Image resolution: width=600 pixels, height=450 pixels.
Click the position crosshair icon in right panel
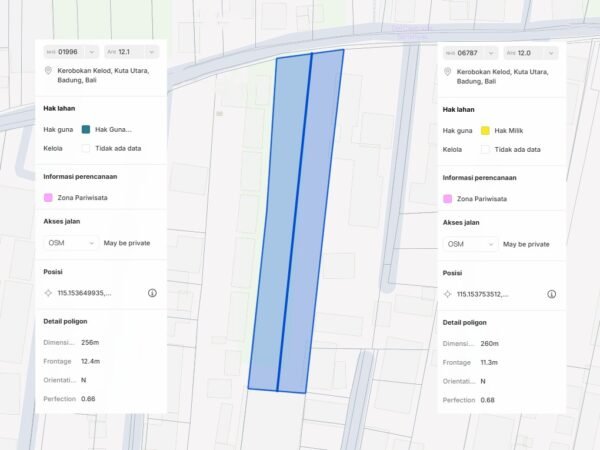pyautogui.click(x=448, y=294)
